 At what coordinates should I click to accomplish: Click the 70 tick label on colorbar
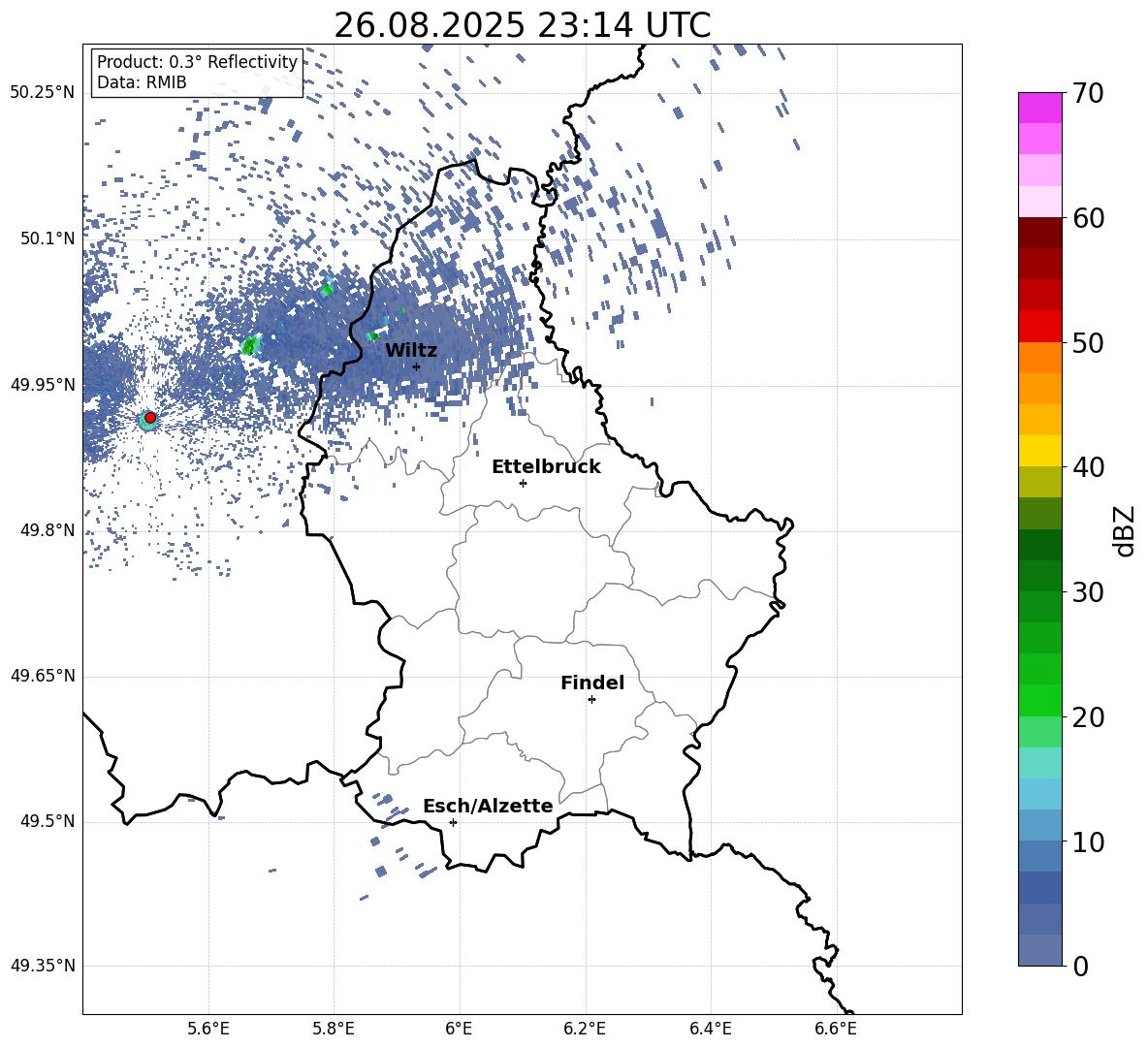[1088, 93]
